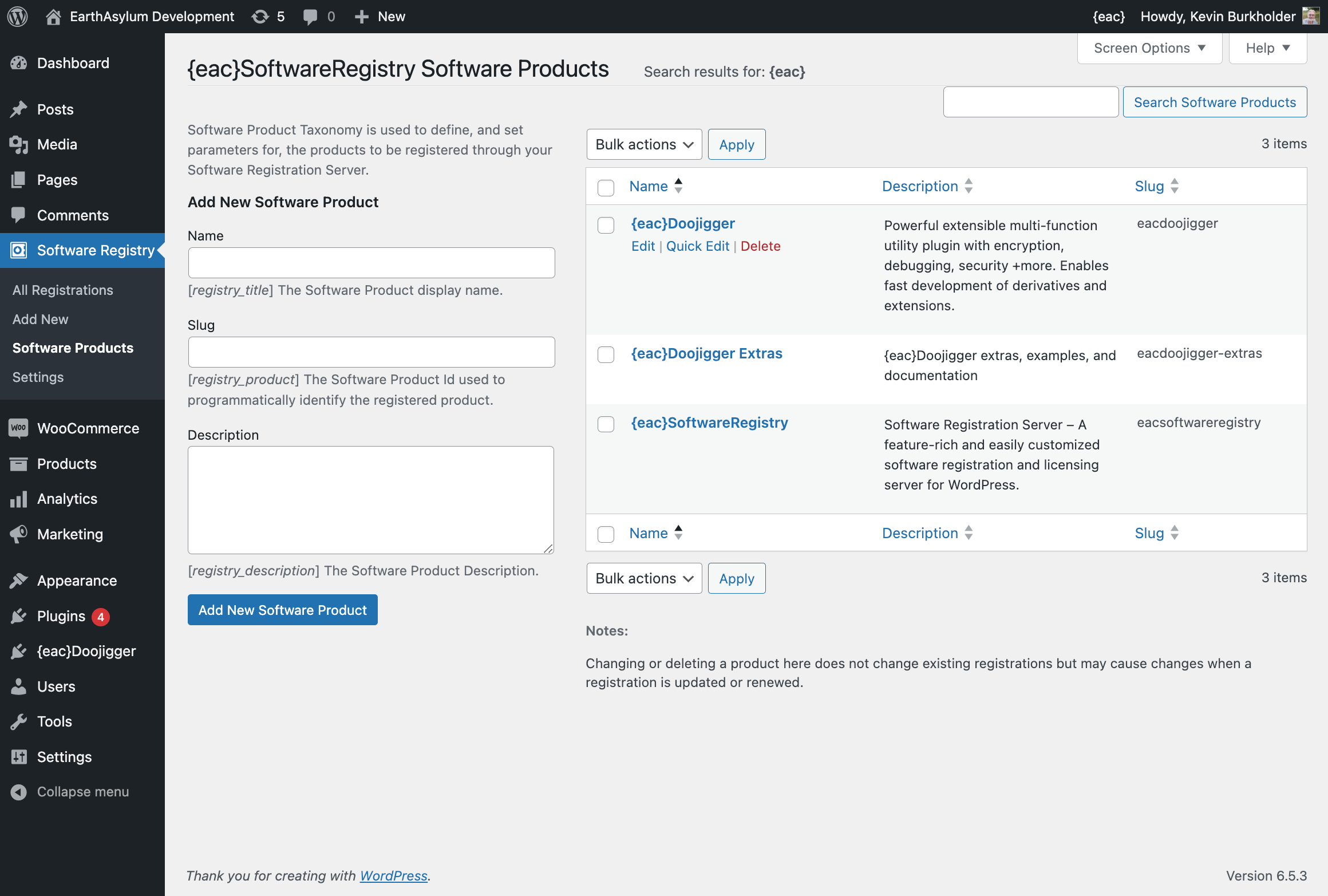Viewport: 1328px width, 896px height.
Task: Click the Dashboard gauge icon
Action: pos(19,63)
